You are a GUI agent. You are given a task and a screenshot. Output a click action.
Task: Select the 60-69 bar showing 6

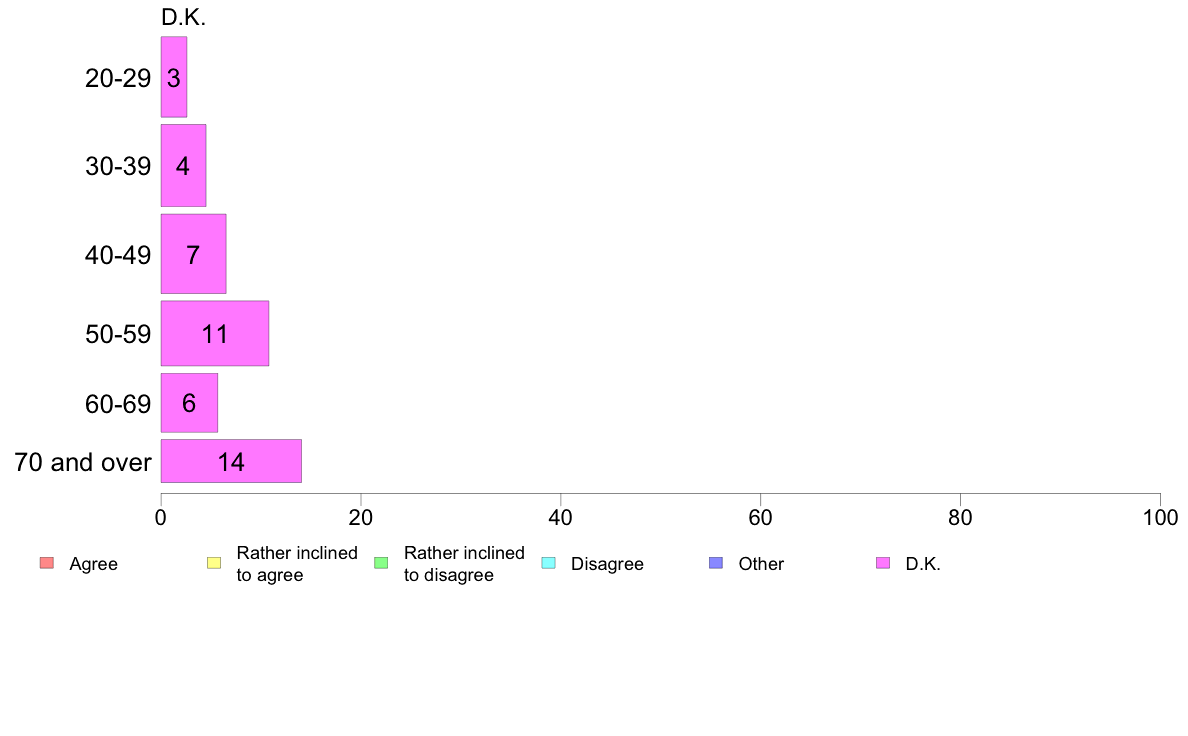coord(189,402)
